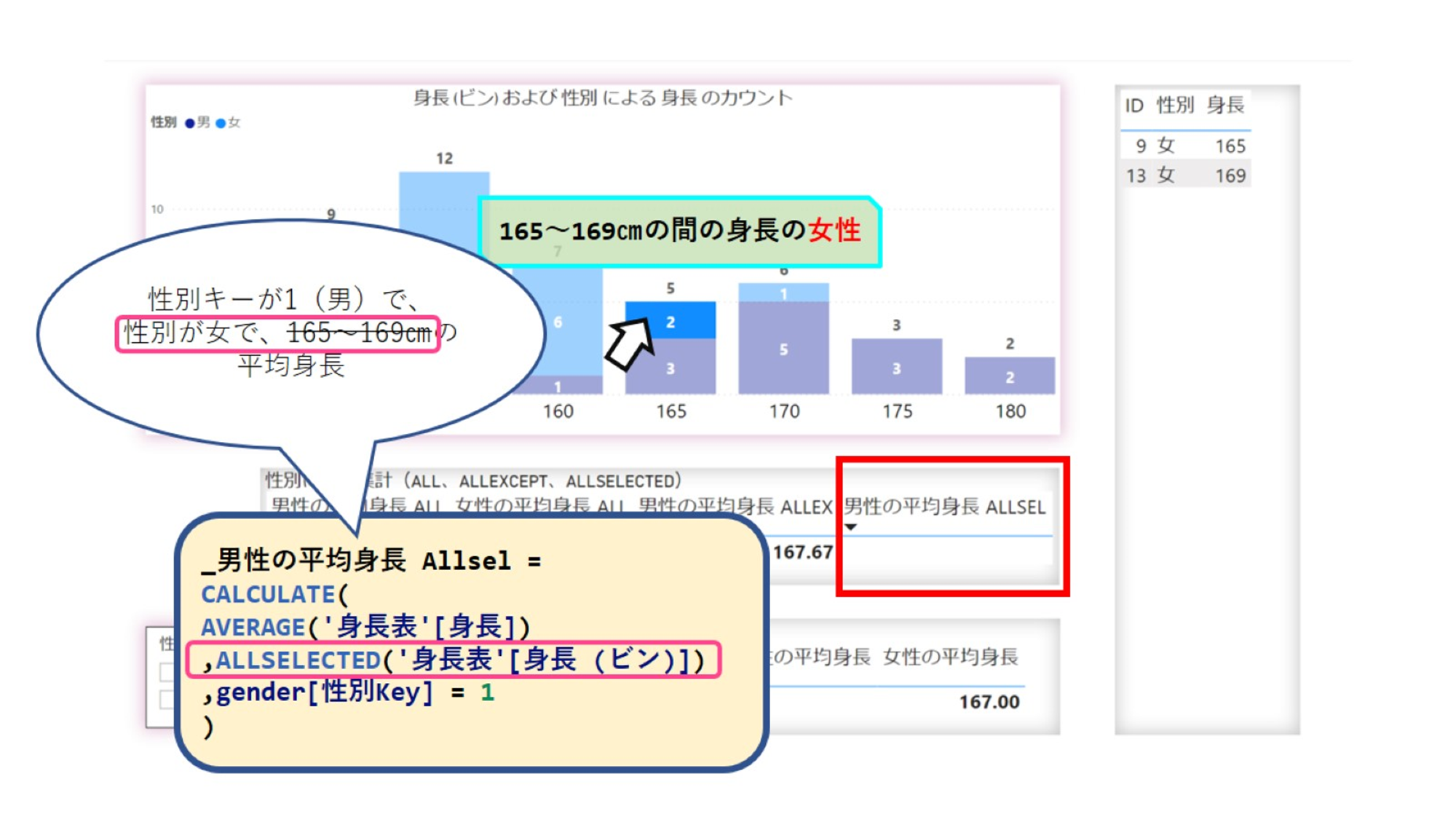Select table row with ID 9
This screenshot has height=819, width=1456.
pos(1185,146)
